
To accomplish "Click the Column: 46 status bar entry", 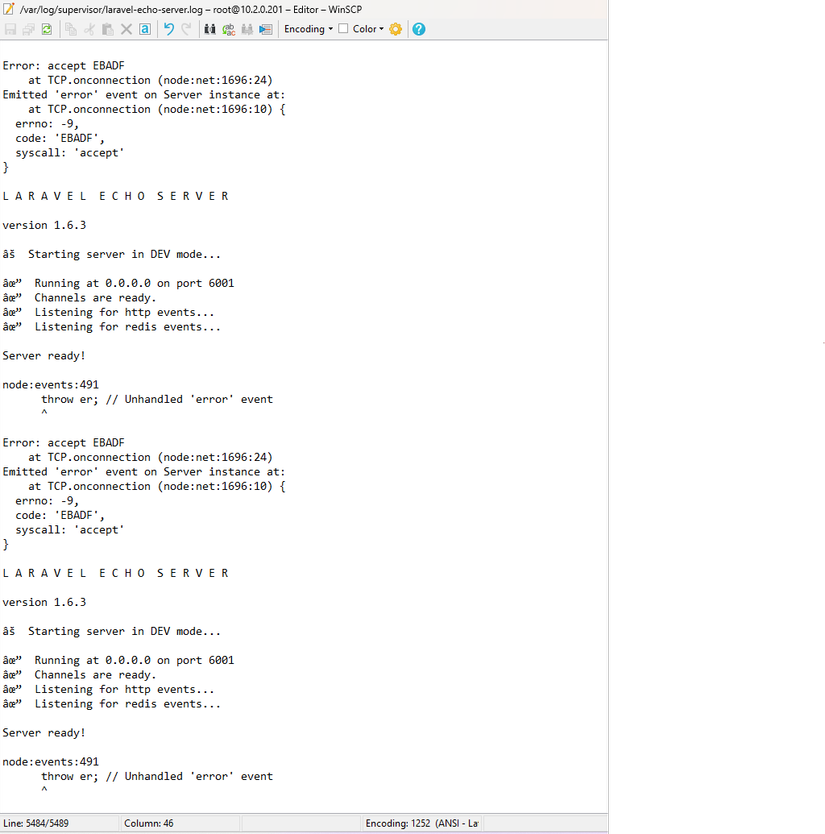I will [x=149, y=823].
